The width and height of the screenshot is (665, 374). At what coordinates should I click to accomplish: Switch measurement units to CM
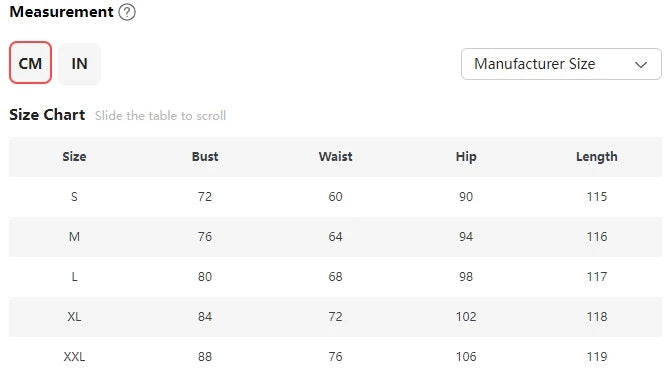(x=31, y=63)
